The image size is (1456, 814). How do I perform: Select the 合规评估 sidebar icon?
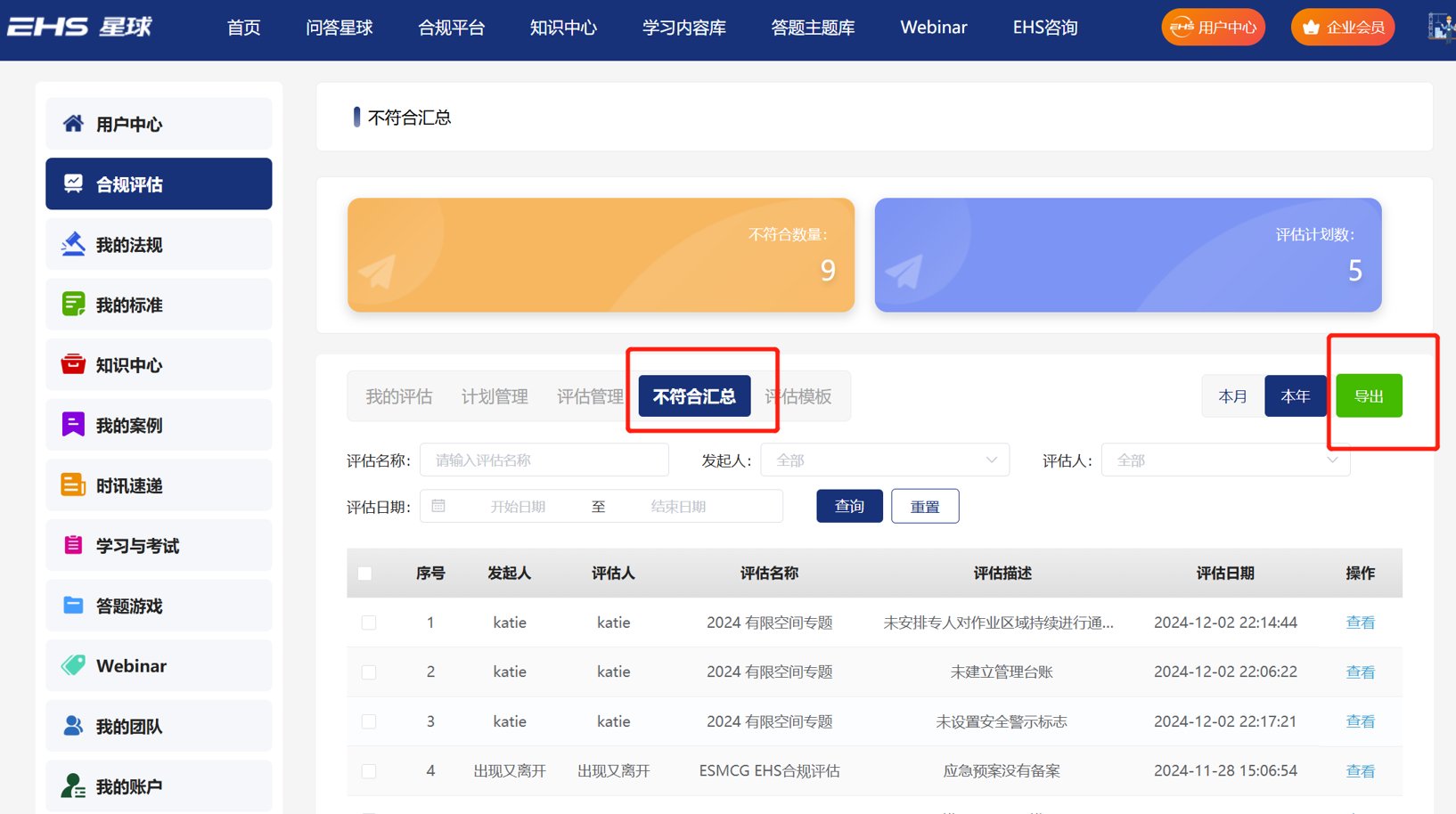coord(73,183)
